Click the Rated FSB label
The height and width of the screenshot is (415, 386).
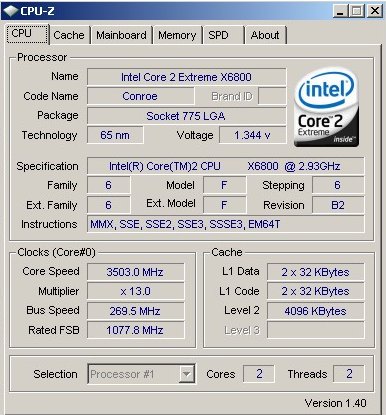click(54, 330)
